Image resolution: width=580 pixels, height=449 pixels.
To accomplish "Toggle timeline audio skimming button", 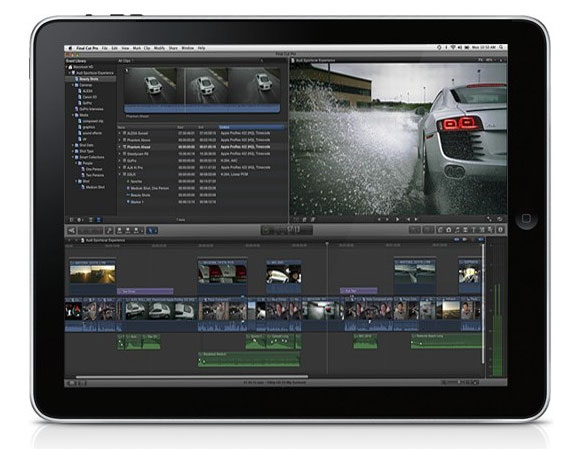I will point(465,239).
